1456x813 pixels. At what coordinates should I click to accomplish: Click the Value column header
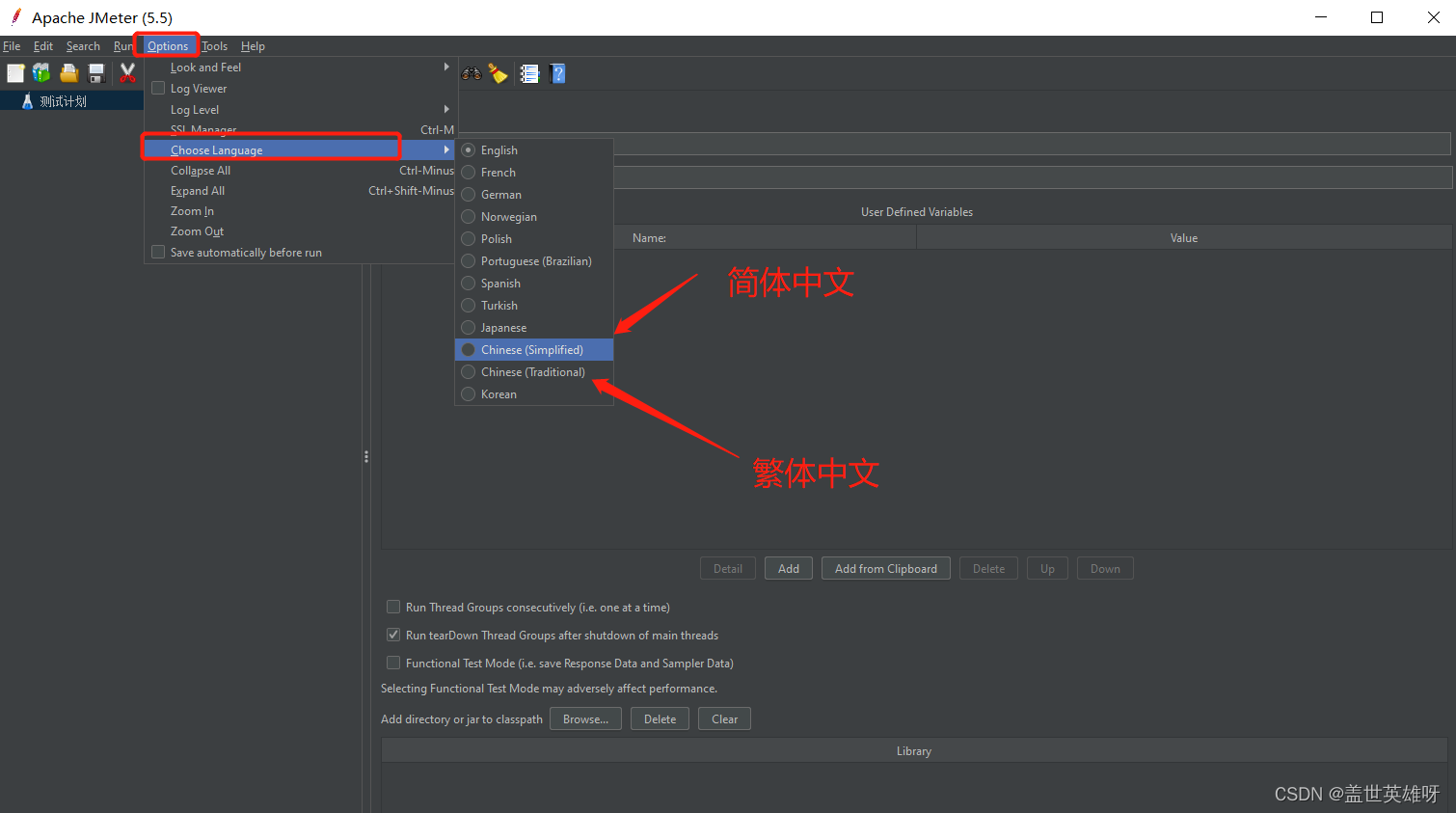(x=1184, y=237)
